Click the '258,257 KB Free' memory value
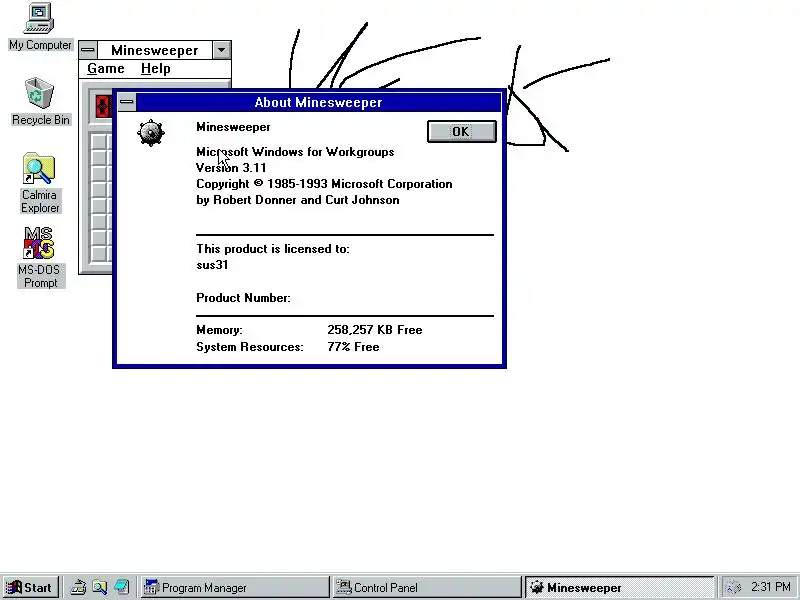 375,330
